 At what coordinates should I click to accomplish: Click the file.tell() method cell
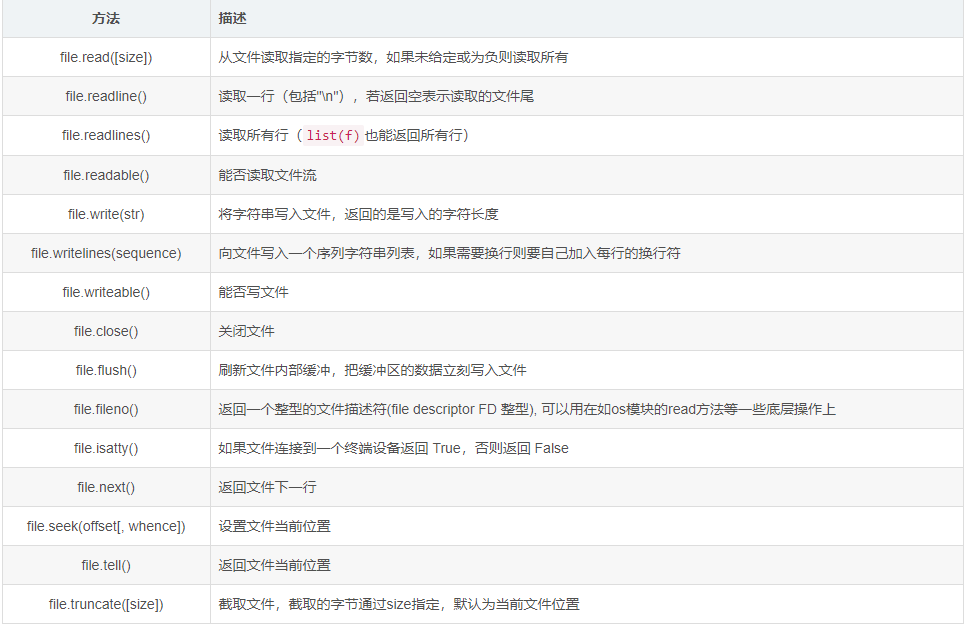coord(106,565)
